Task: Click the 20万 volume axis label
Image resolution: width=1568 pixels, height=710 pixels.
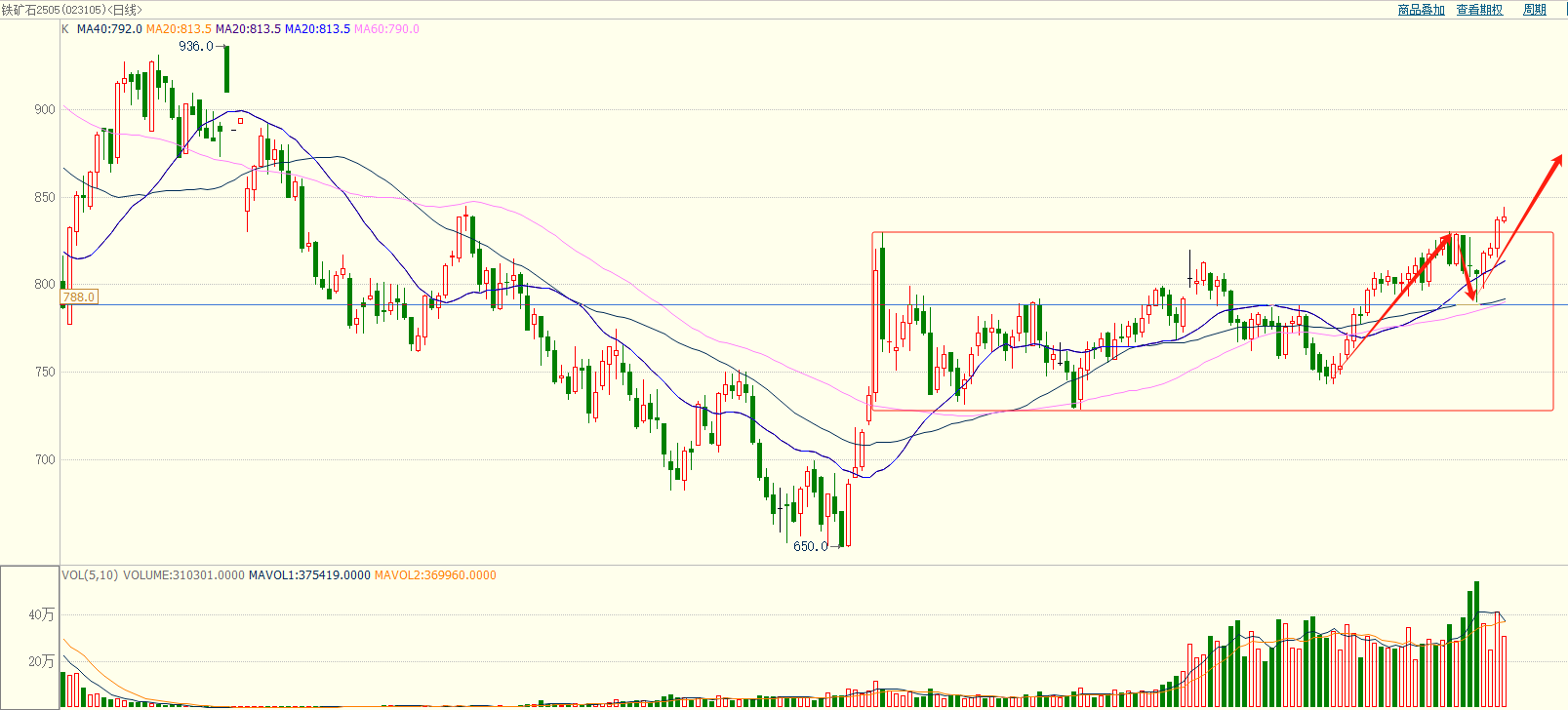Action: (x=42, y=661)
